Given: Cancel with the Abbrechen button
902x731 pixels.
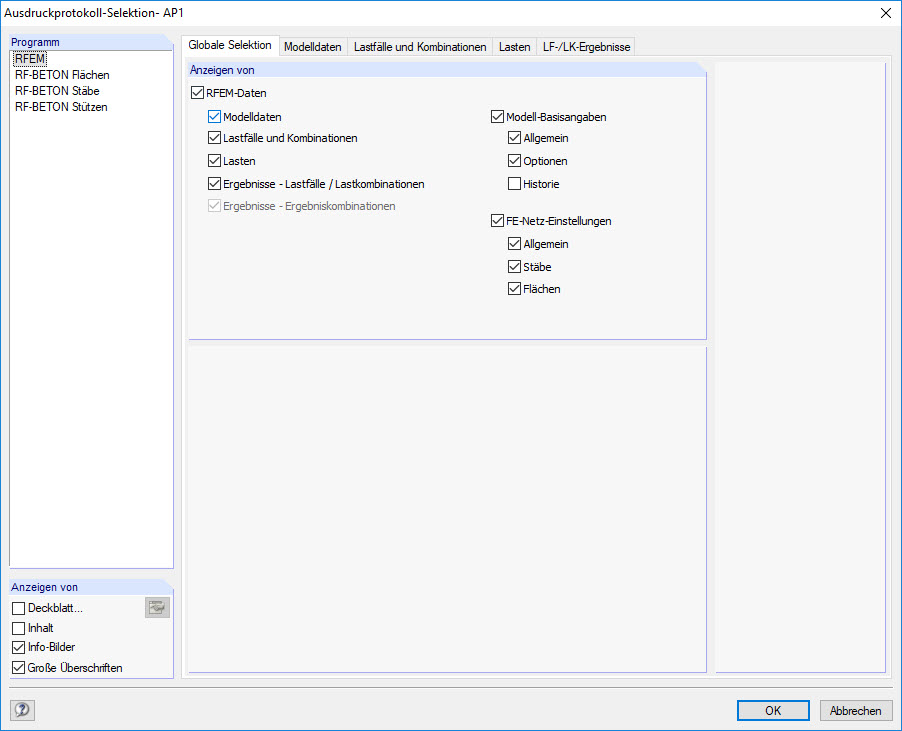Looking at the screenshot, I should point(855,710).
